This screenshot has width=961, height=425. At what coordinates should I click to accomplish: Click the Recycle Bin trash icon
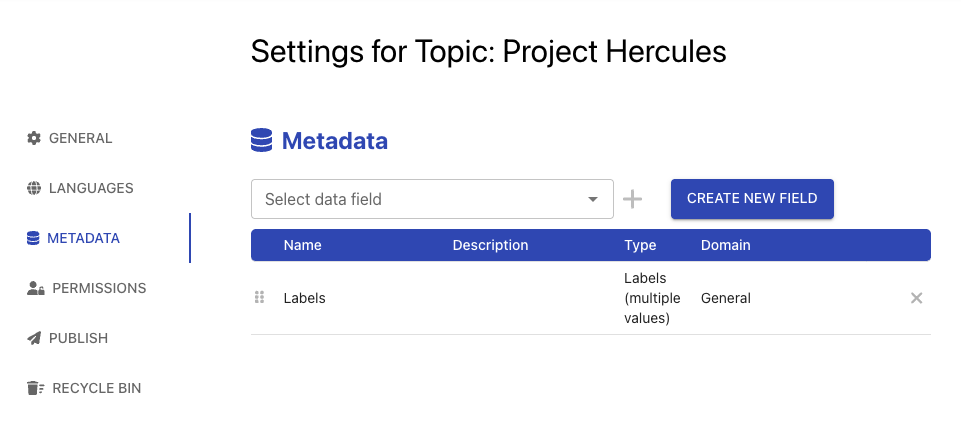click(x=35, y=388)
